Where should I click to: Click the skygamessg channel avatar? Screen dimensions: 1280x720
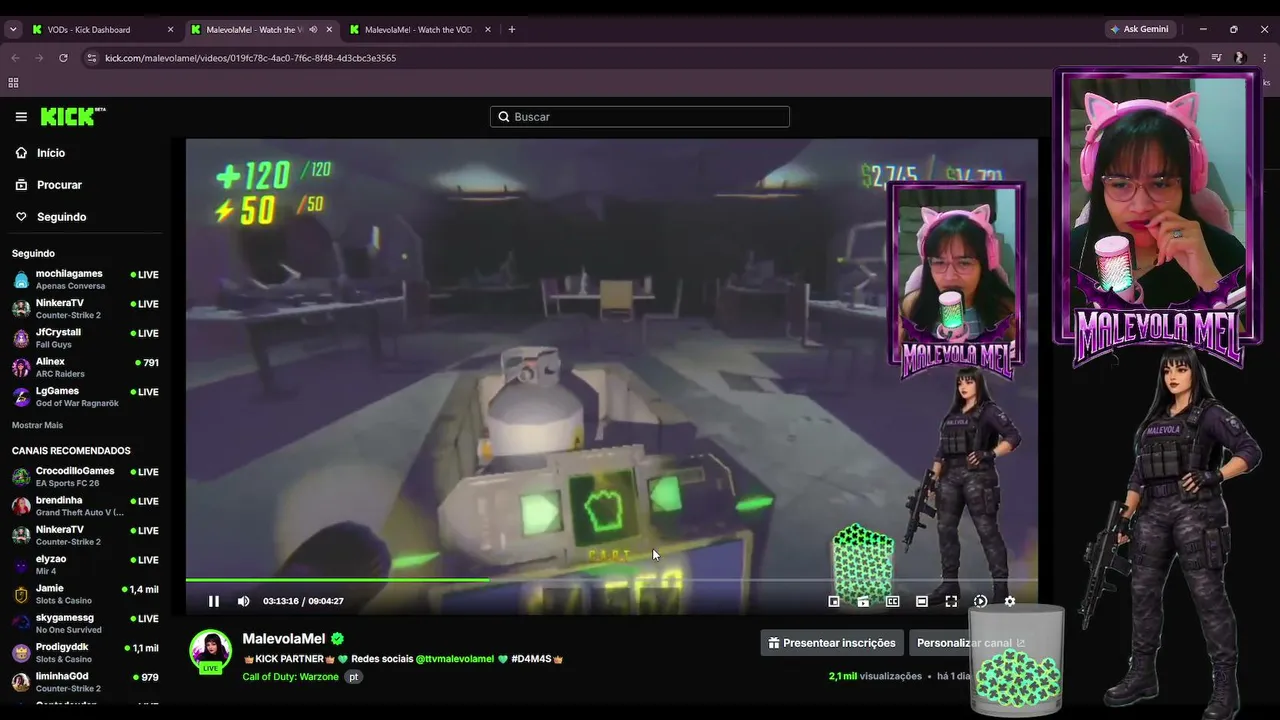pos(21,623)
